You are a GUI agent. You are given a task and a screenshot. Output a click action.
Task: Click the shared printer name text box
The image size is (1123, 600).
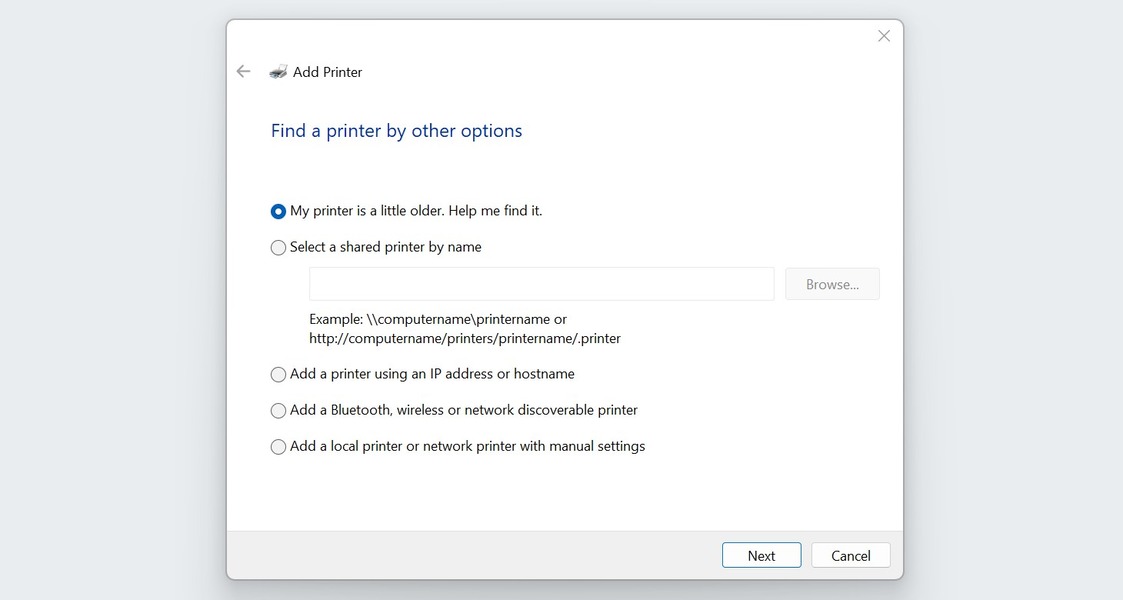pyautogui.click(x=540, y=283)
